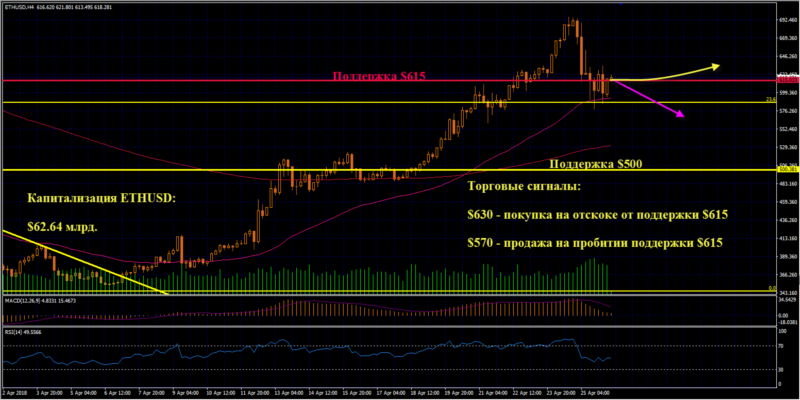Select the 'Поддержка $500' label

click(595, 164)
